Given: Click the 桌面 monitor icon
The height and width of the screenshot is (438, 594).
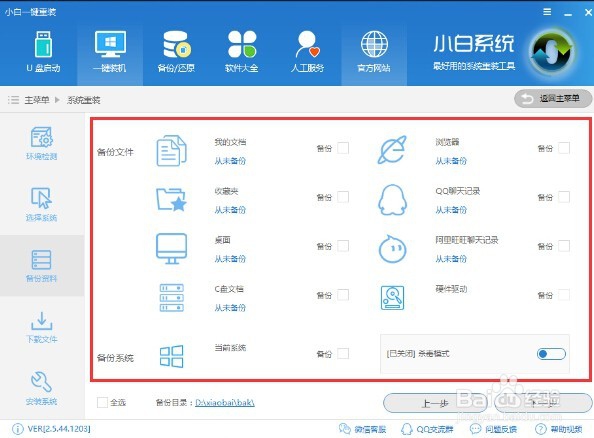Looking at the screenshot, I should [172, 249].
